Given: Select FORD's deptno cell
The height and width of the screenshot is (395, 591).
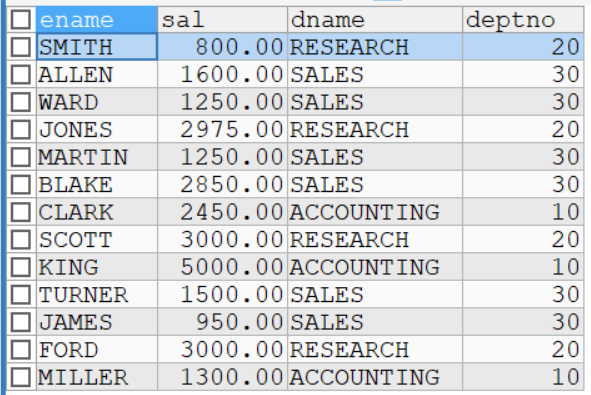Looking at the screenshot, I should 523,350.
